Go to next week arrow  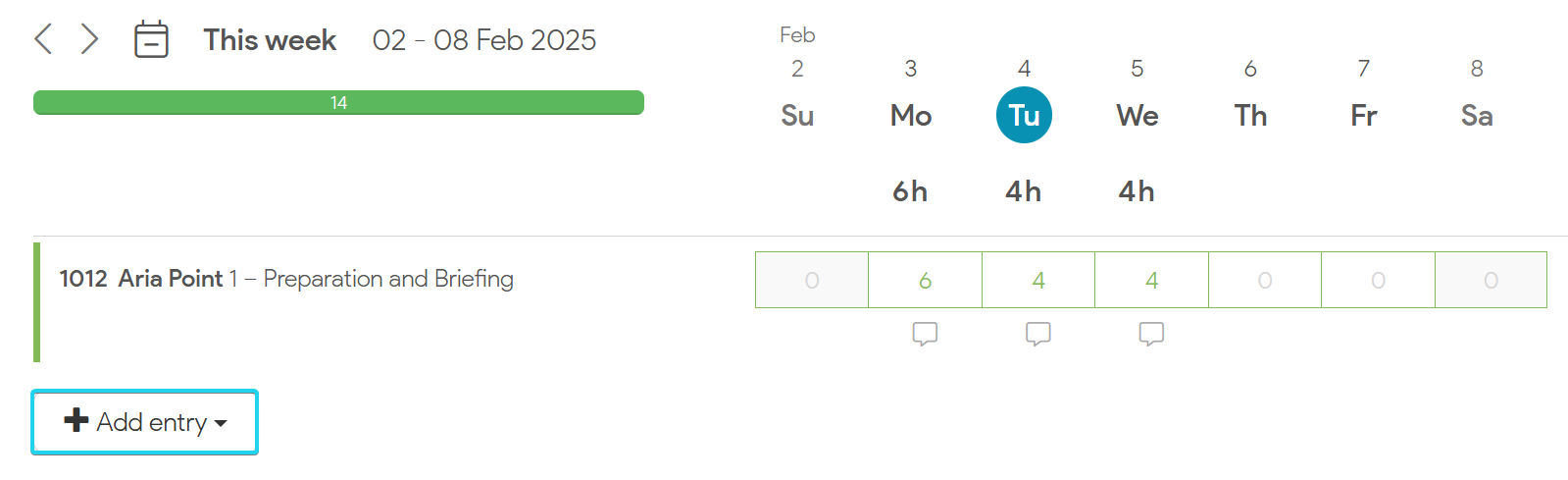click(x=89, y=39)
